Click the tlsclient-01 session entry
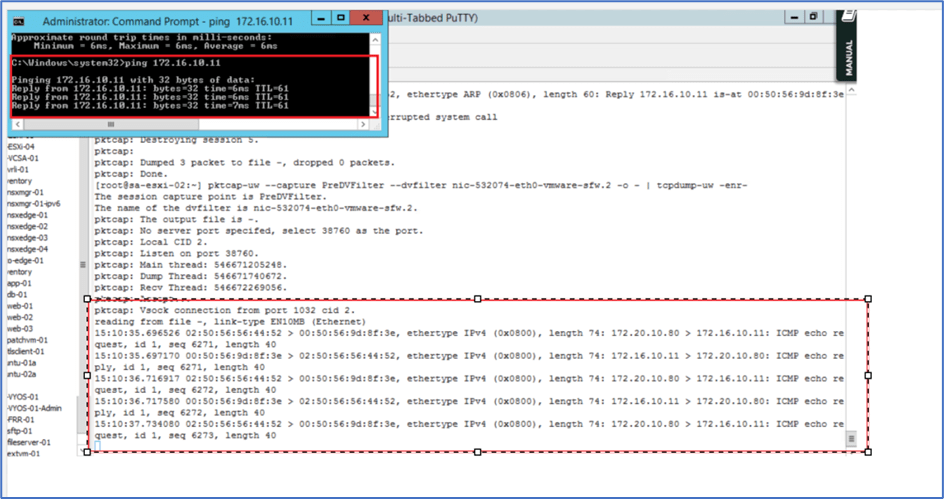944x499 pixels. pyautogui.click(x=26, y=351)
